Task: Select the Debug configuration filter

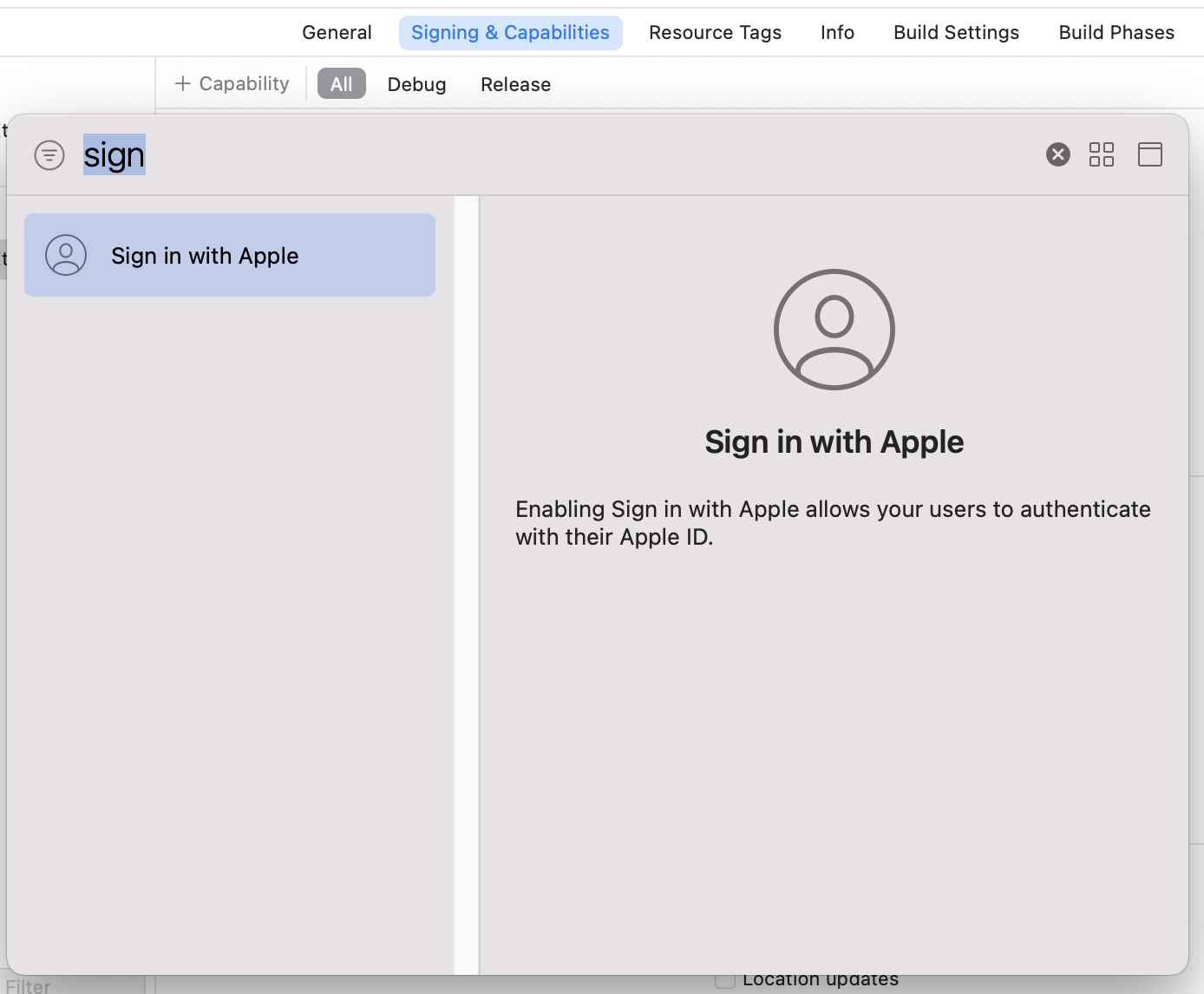Action: pos(416,84)
